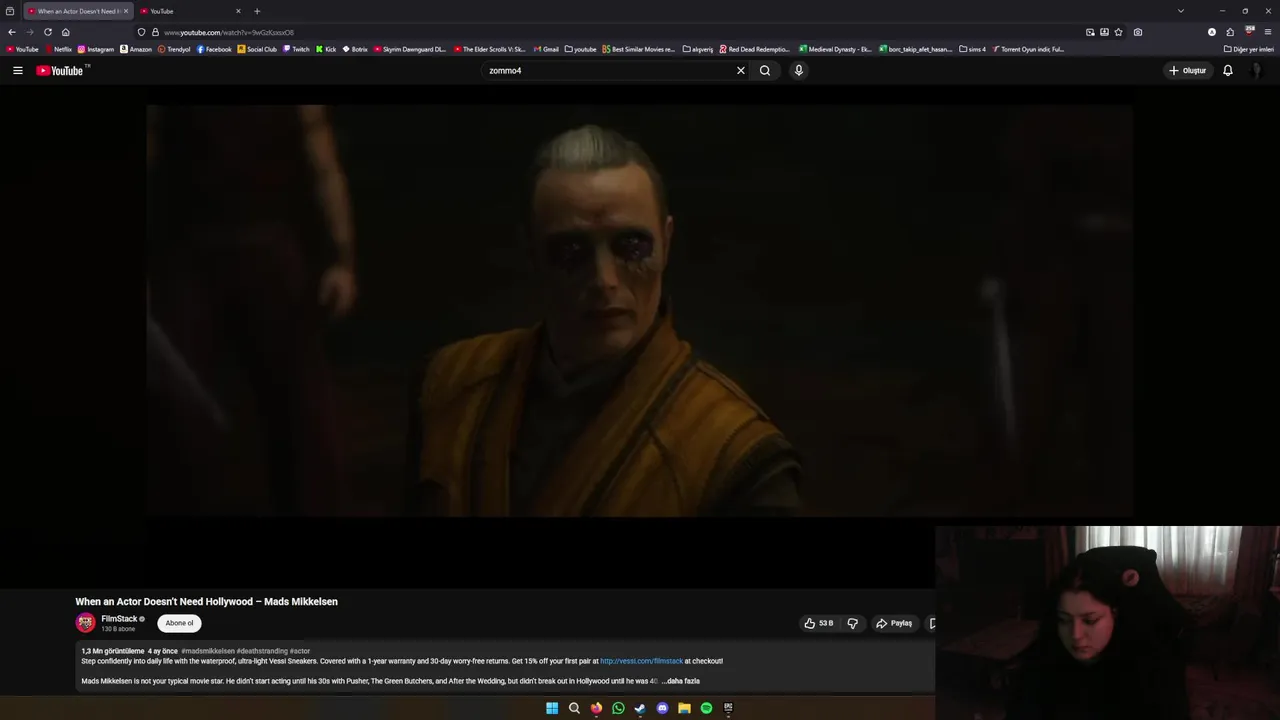Open the Medieval Dynasty bookmark
1280x720 pixels.
pos(835,49)
